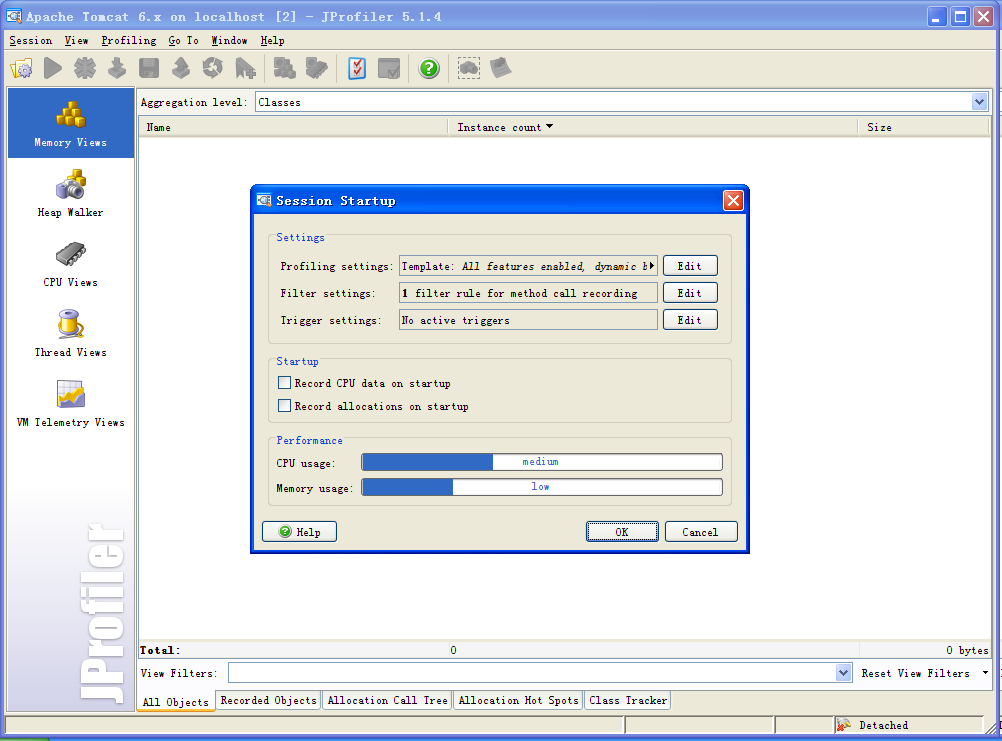The height and width of the screenshot is (741, 1002).
Task: Click the tilted camera photo toolbar icon
Action: point(501,68)
